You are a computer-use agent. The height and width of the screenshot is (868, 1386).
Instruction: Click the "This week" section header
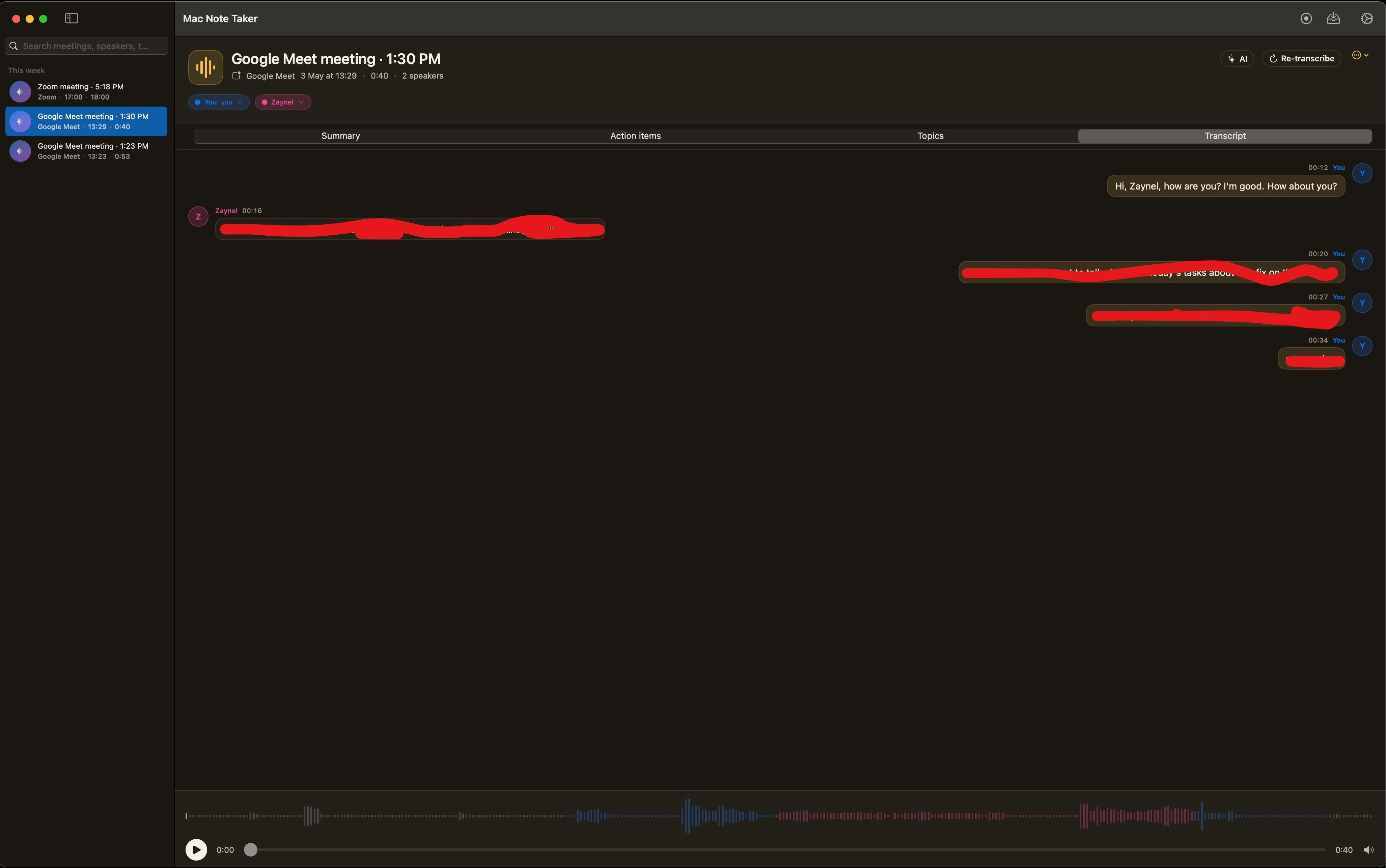26,70
